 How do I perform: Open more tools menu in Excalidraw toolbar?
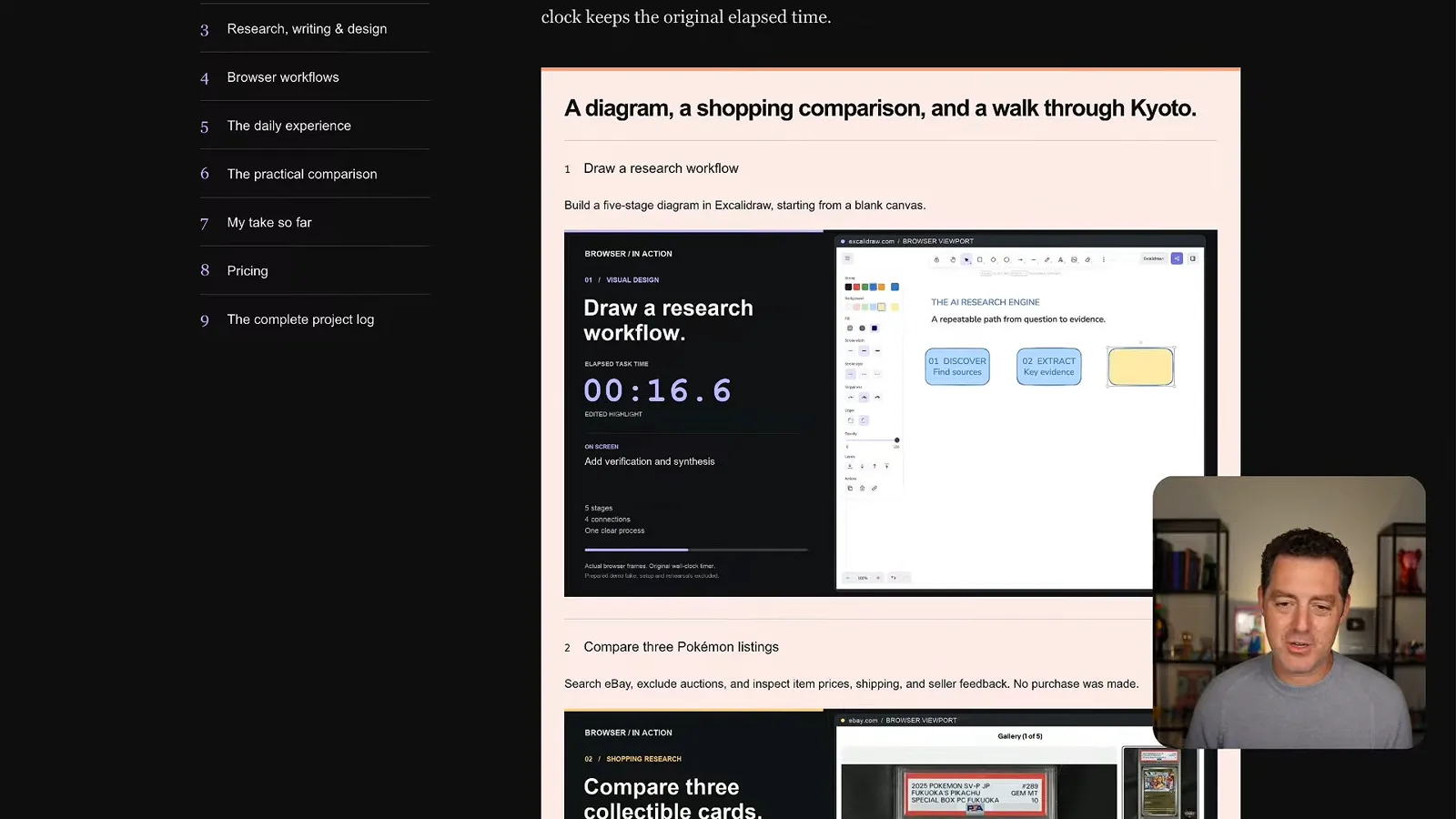coord(1104,259)
